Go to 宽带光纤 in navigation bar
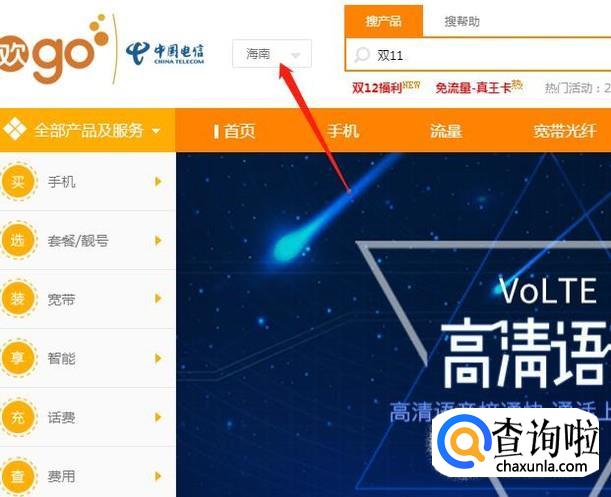The image size is (611, 497). coord(565,131)
